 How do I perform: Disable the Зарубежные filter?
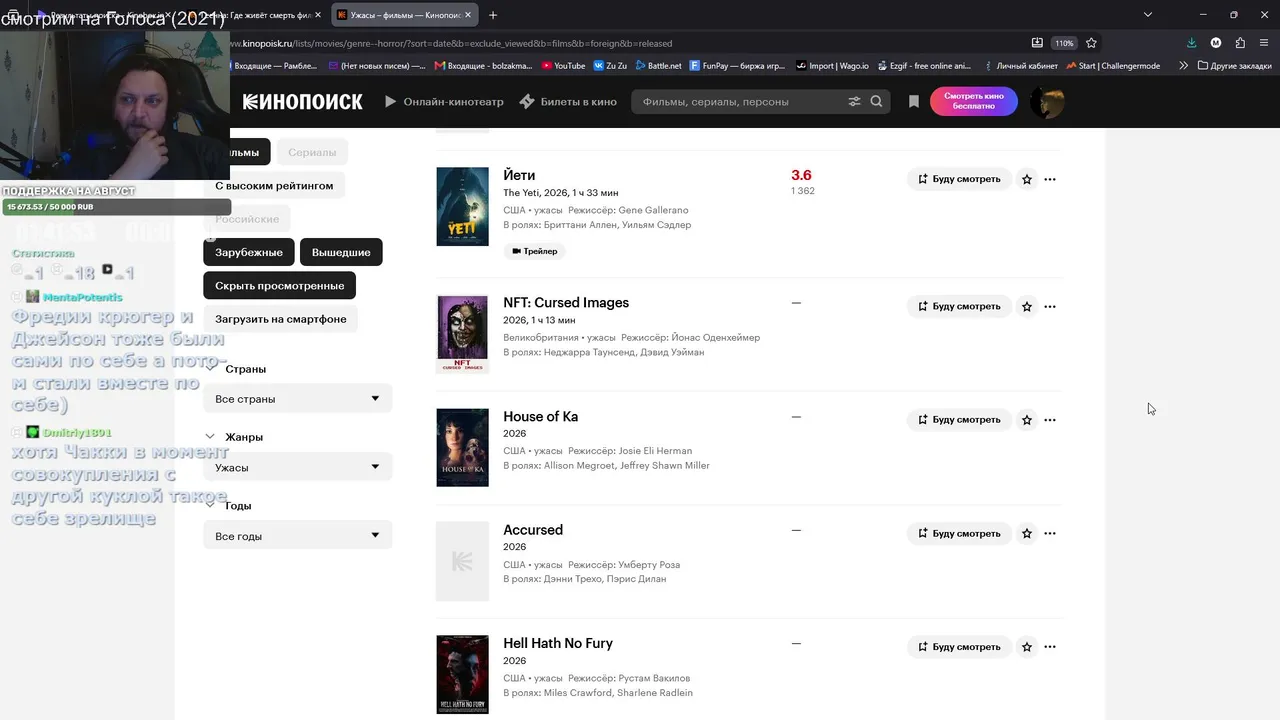[x=249, y=252]
